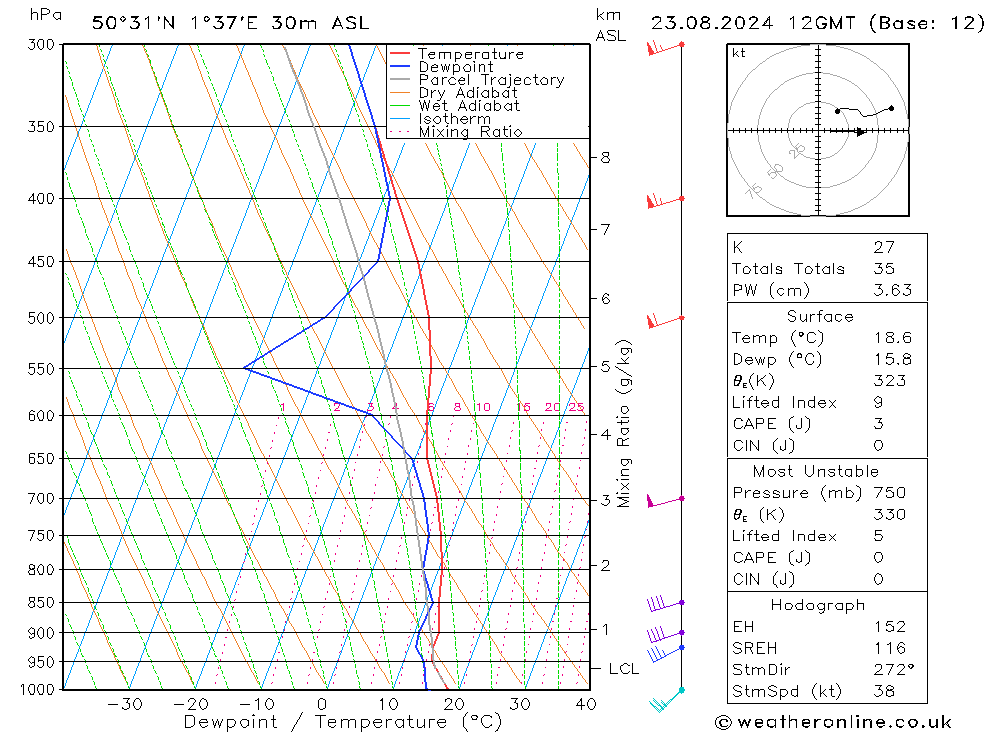
Task: Click the surface CAPE value '3'
Action: pyautogui.click(x=878, y=424)
